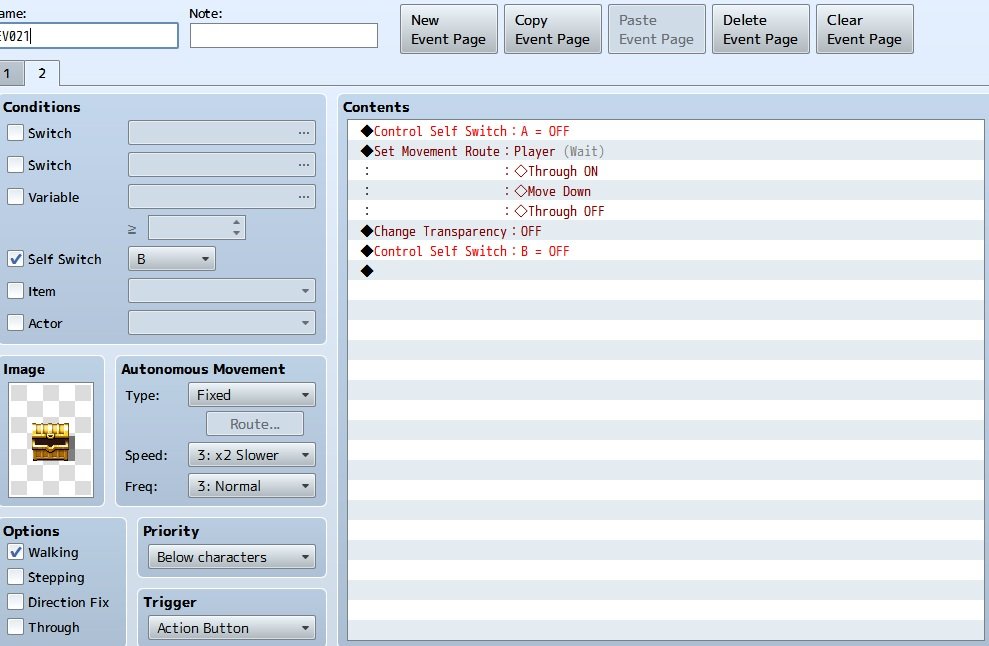The height and width of the screenshot is (646, 989).
Task: Open the Self Switch B dropdown
Action: 172,259
